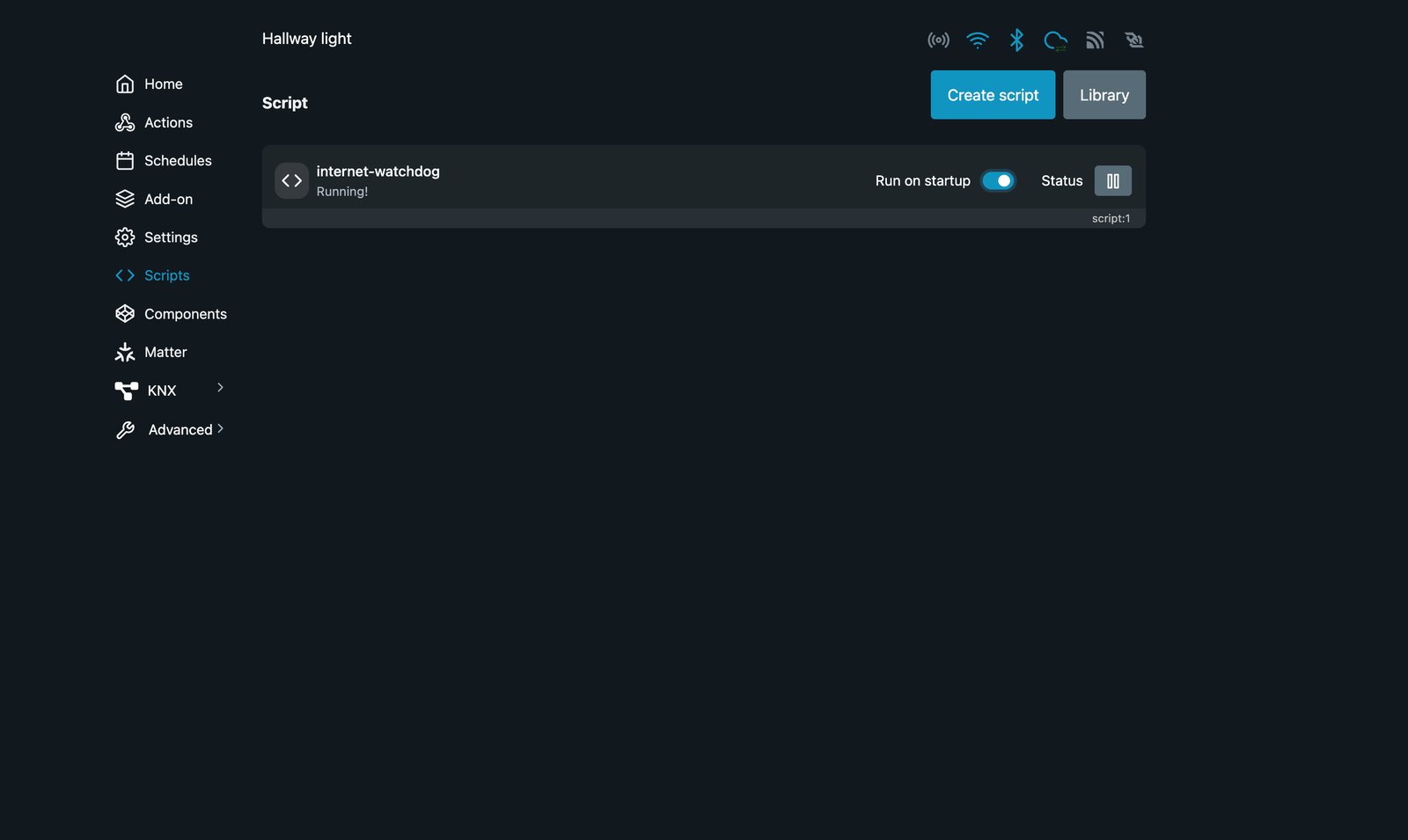This screenshot has height=840, width=1408.
Task: Click the Scripts code brackets icon
Action: click(x=125, y=275)
